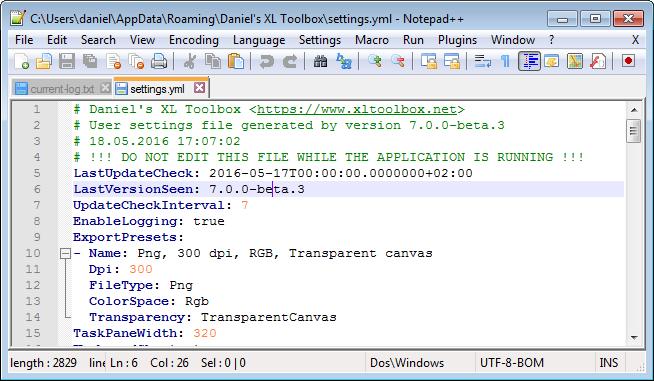654x381 pixels.
Task: Click scrollbar down arrow
Action: click(x=634, y=337)
